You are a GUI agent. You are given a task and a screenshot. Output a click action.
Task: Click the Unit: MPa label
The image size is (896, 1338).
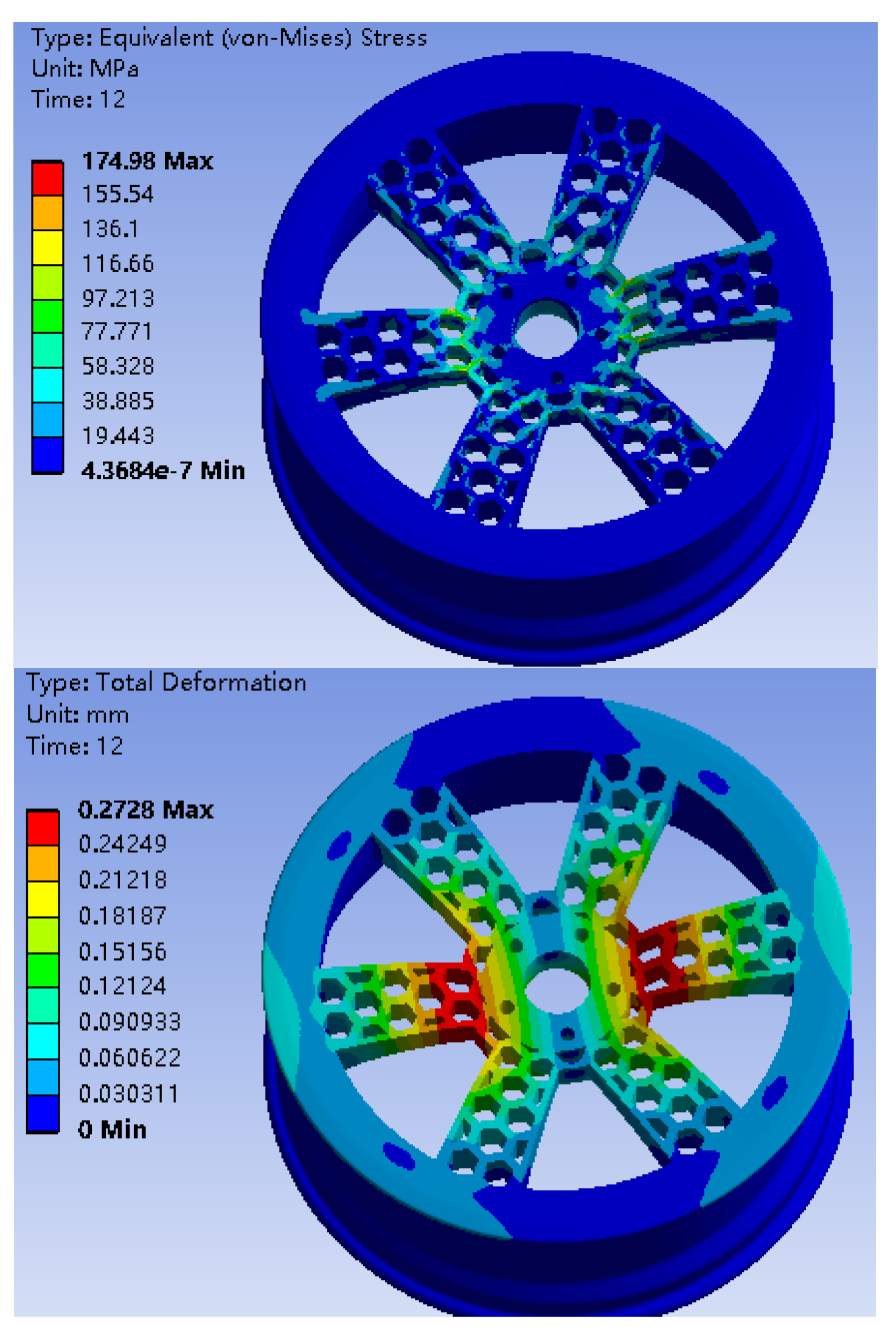[85, 69]
